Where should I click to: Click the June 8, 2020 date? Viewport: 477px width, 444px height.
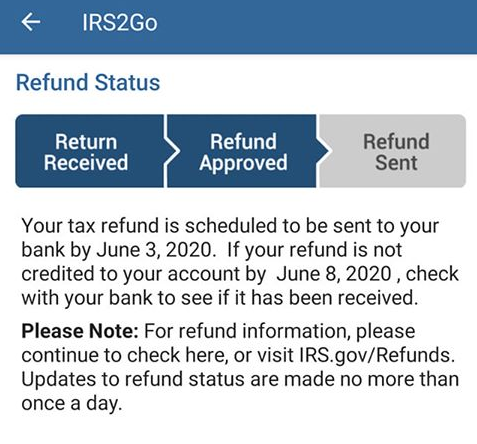(x=334, y=274)
